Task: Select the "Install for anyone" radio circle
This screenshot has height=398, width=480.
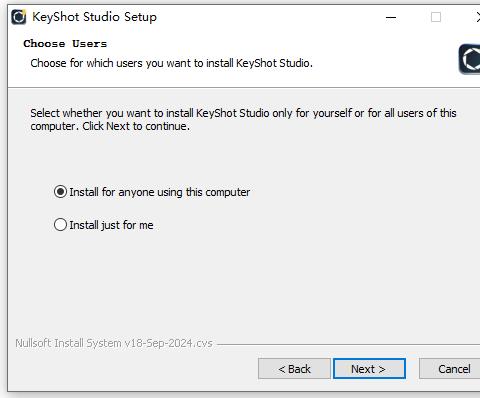Action: tap(60, 192)
